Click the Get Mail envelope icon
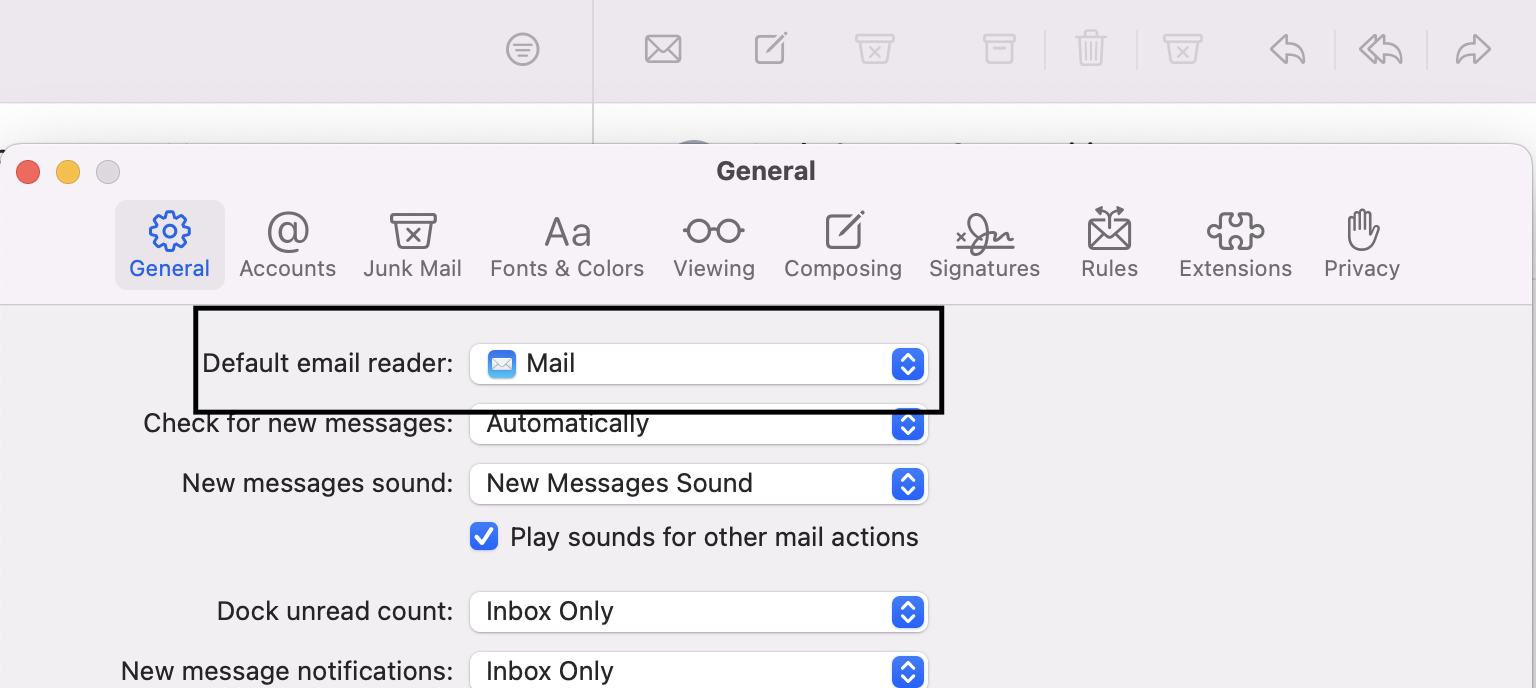Viewport: 1536px width, 688px height. click(x=663, y=49)
